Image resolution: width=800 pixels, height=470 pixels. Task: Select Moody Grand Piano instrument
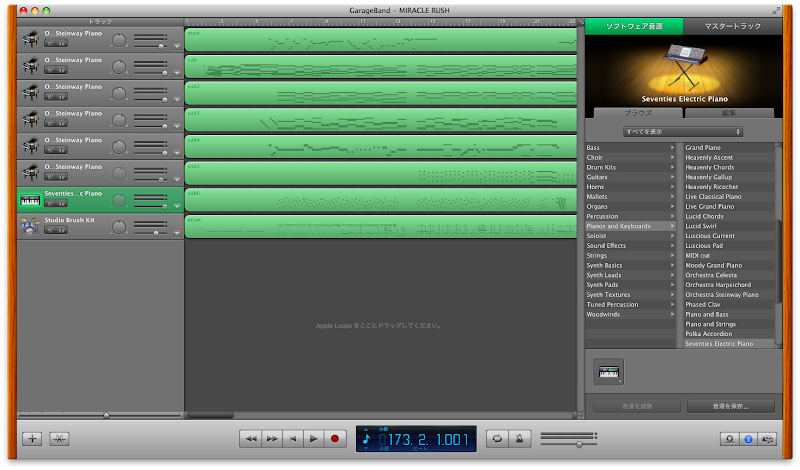click(x=729, y=265)
